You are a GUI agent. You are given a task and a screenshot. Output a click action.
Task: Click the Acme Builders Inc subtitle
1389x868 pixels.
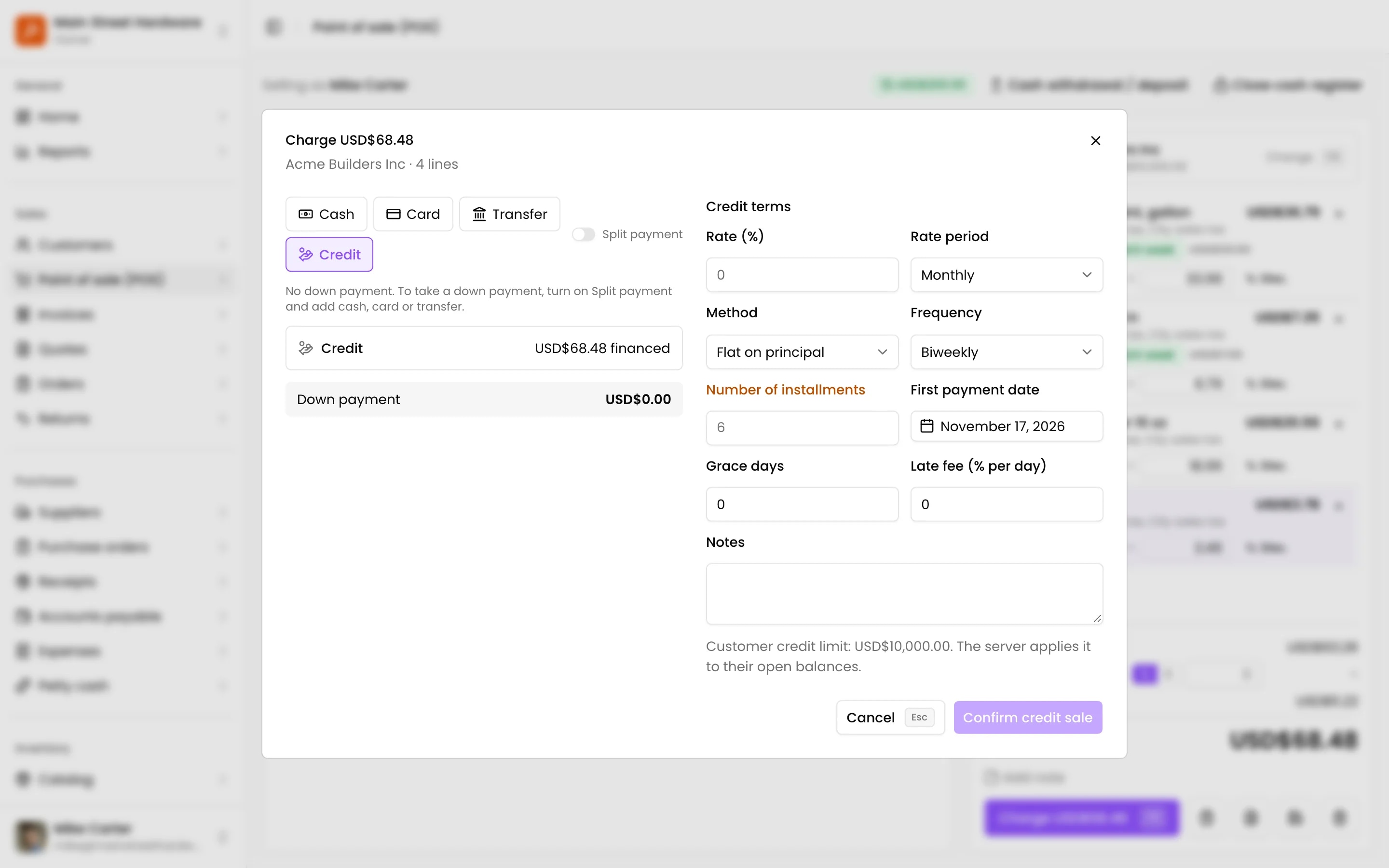[371, 164]
